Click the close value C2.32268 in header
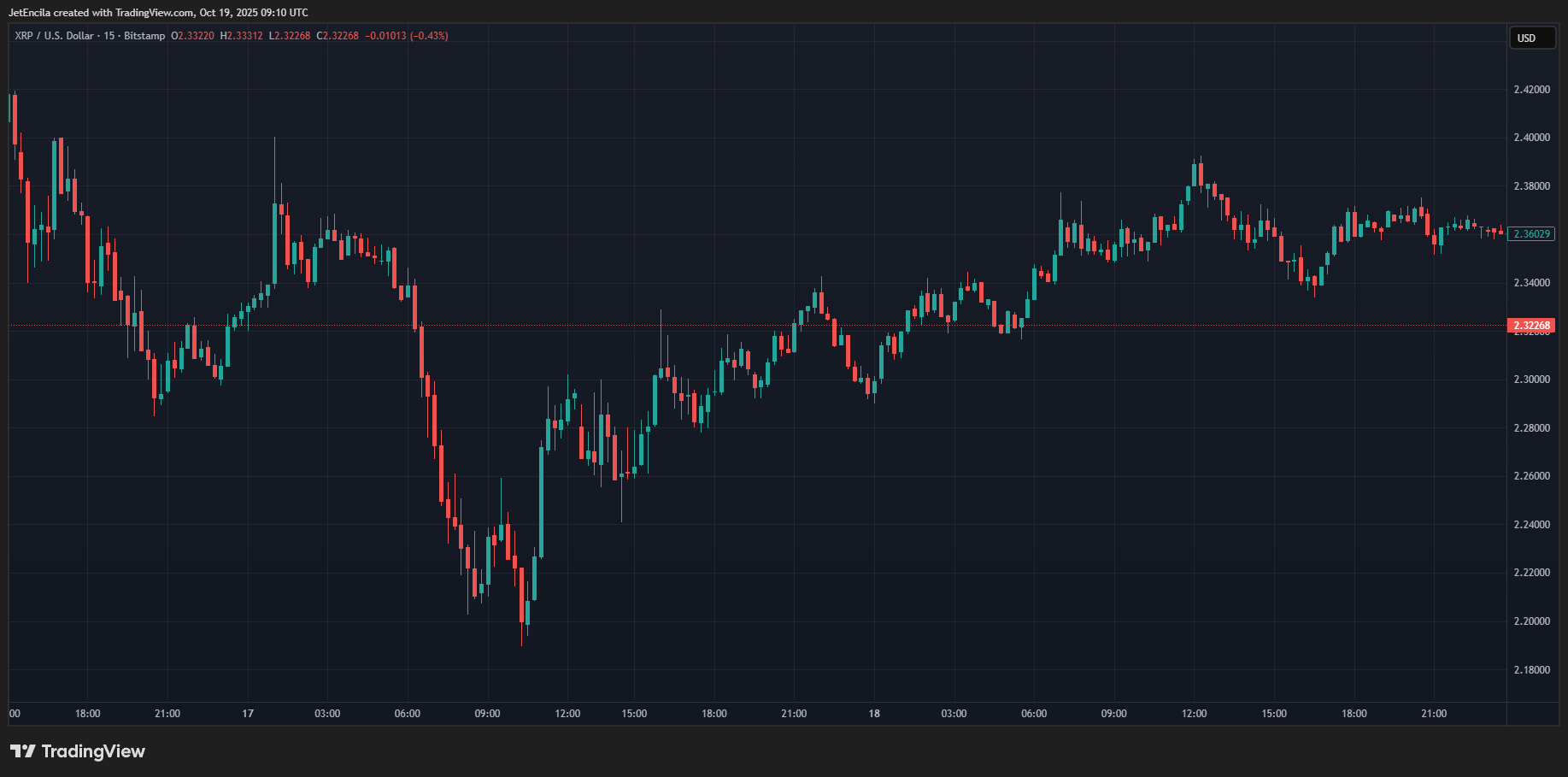This screenshot has height=777, width=1568. (338, 36)
